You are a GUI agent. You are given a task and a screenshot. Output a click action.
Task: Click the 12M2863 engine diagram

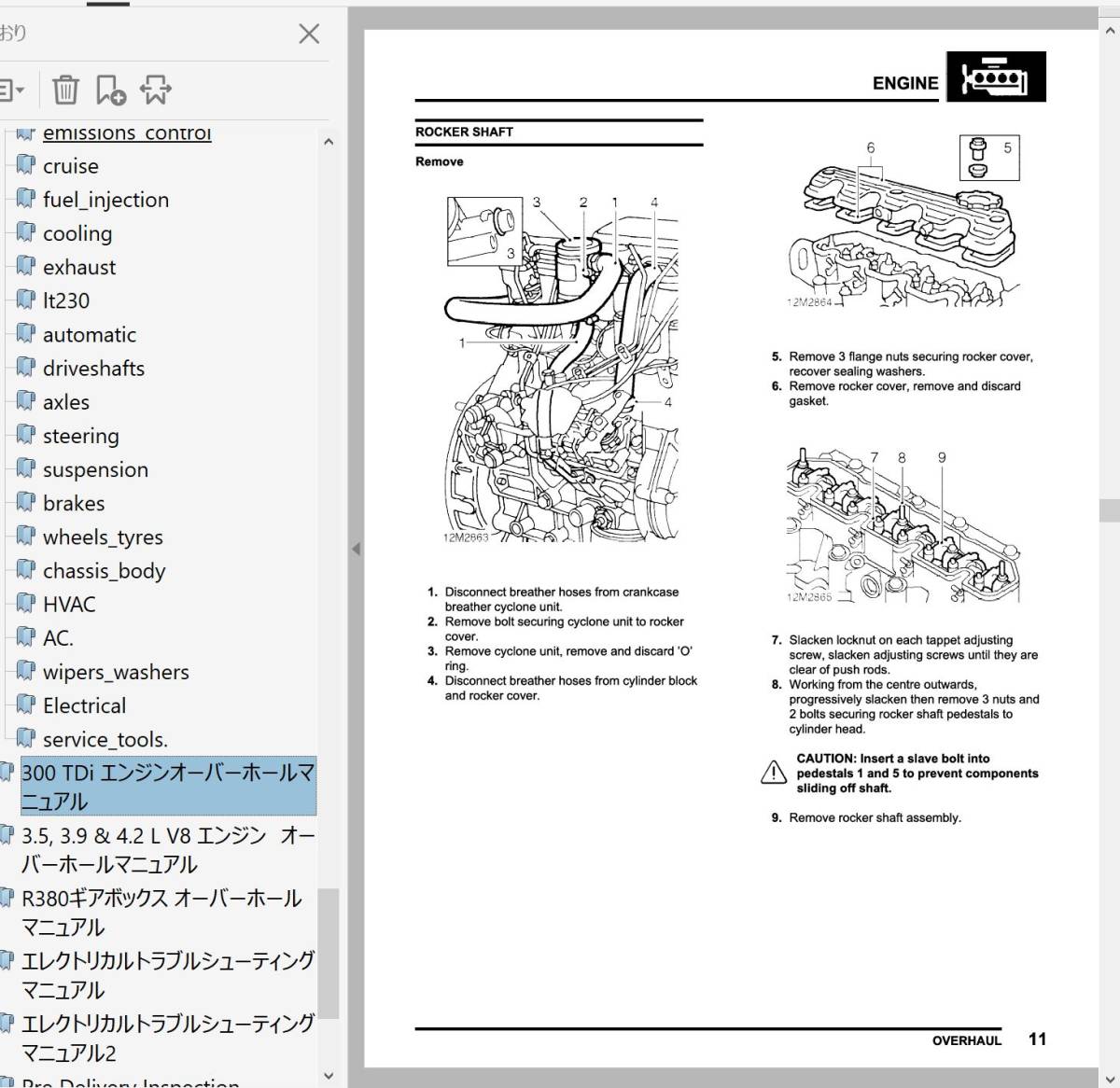[x=562, y=370]
